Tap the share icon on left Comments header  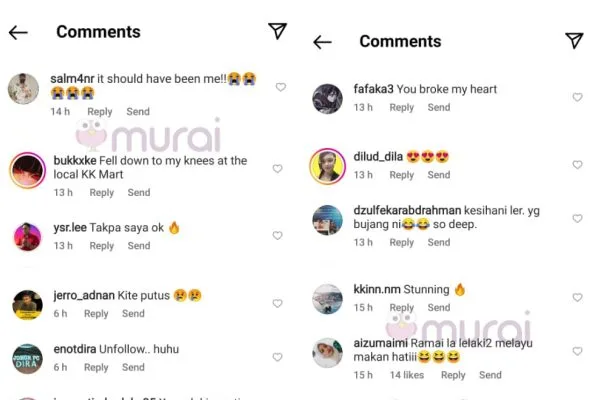[x=278, y=31]
